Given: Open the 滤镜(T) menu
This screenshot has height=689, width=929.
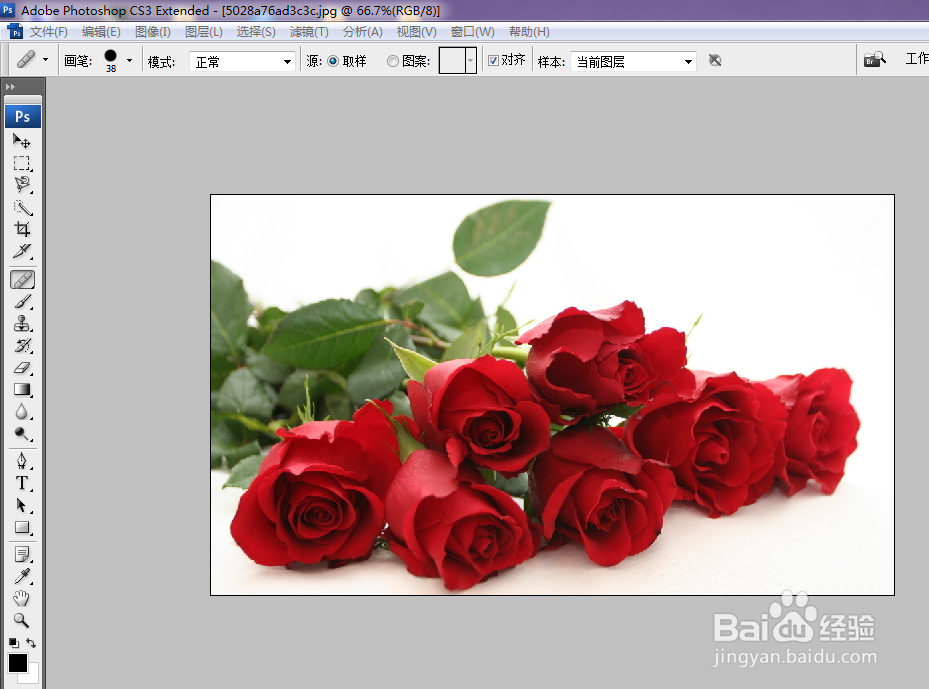Looking at the screenshot, I should (x=309, y=32).
